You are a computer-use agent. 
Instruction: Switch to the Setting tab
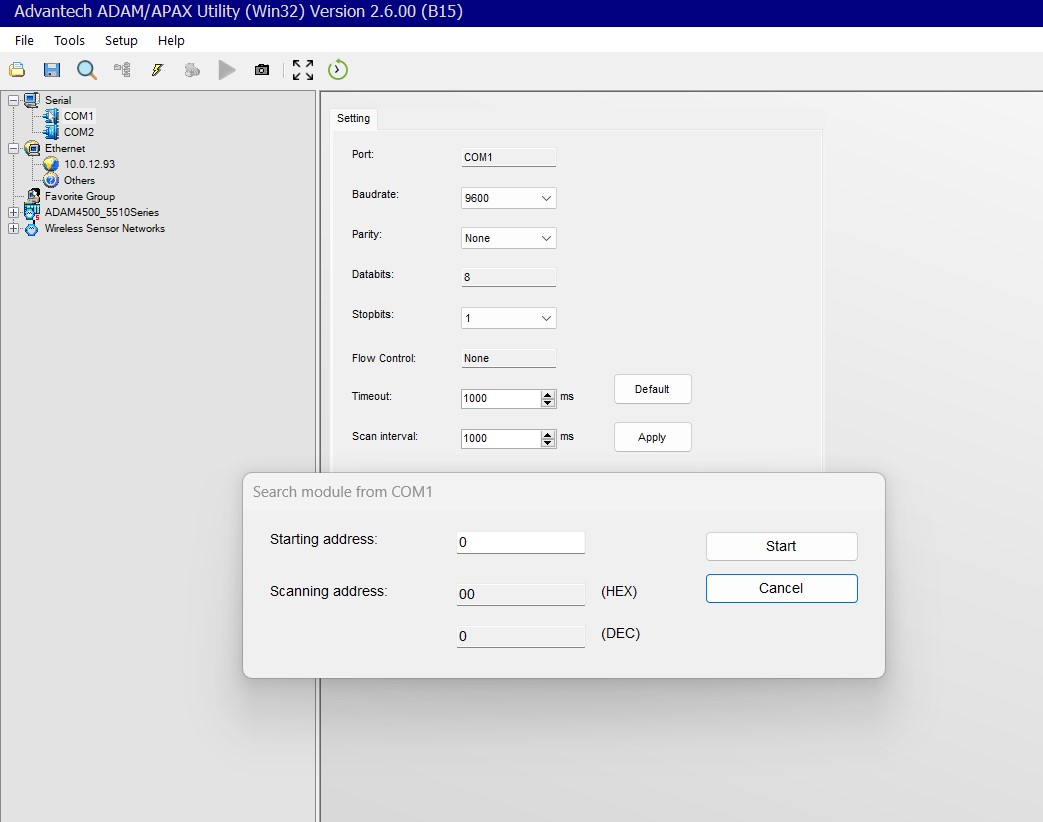click(353, 118)
